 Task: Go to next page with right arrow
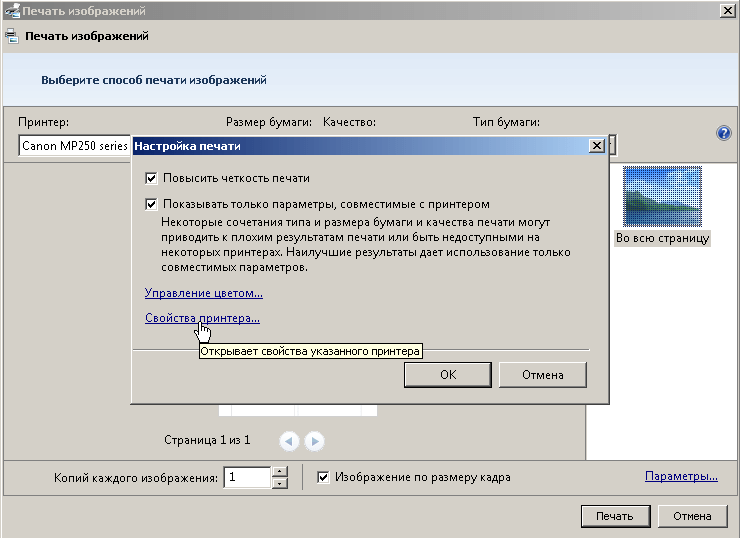coord(314,440)
